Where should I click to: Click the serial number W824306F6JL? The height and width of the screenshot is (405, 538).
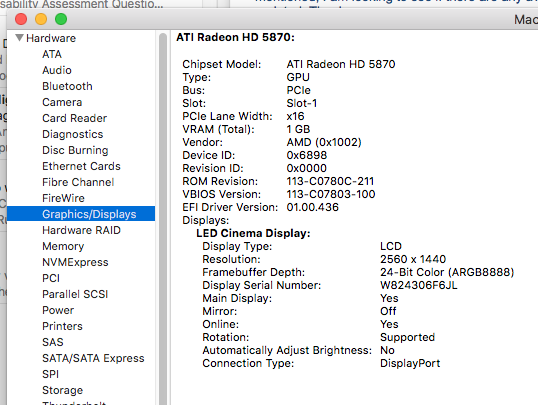point(419,285)
